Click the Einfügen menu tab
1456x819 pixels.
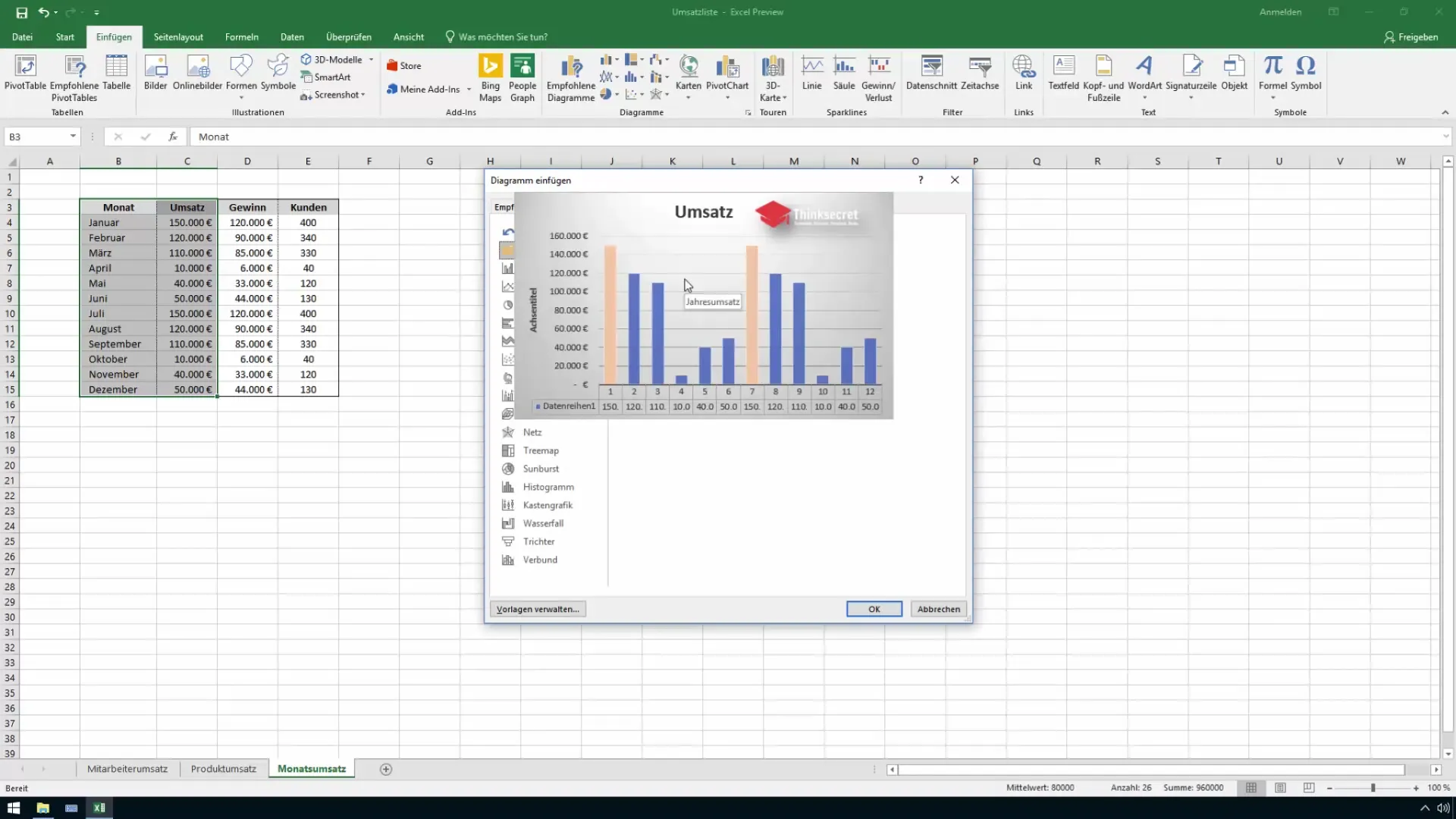pyautogui.click(x=113, y=37)
